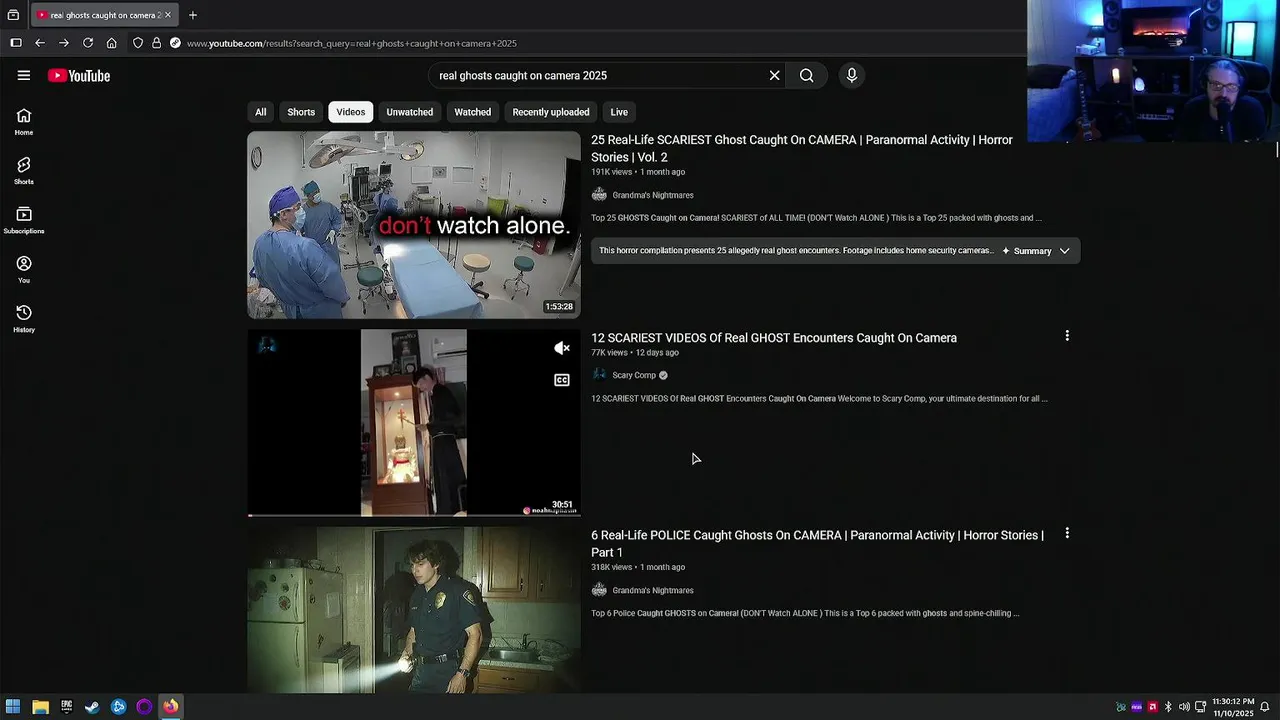Select the Live filter chip

tap(620, 112)
